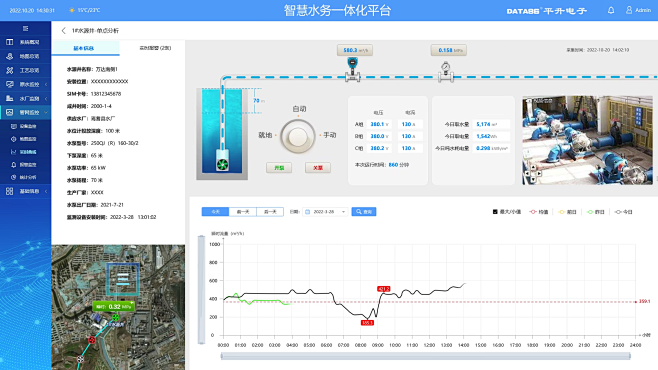The image size is (658, 370).
Task: Set mode knob to 自动 (auto)
Action: pos(299,109)
